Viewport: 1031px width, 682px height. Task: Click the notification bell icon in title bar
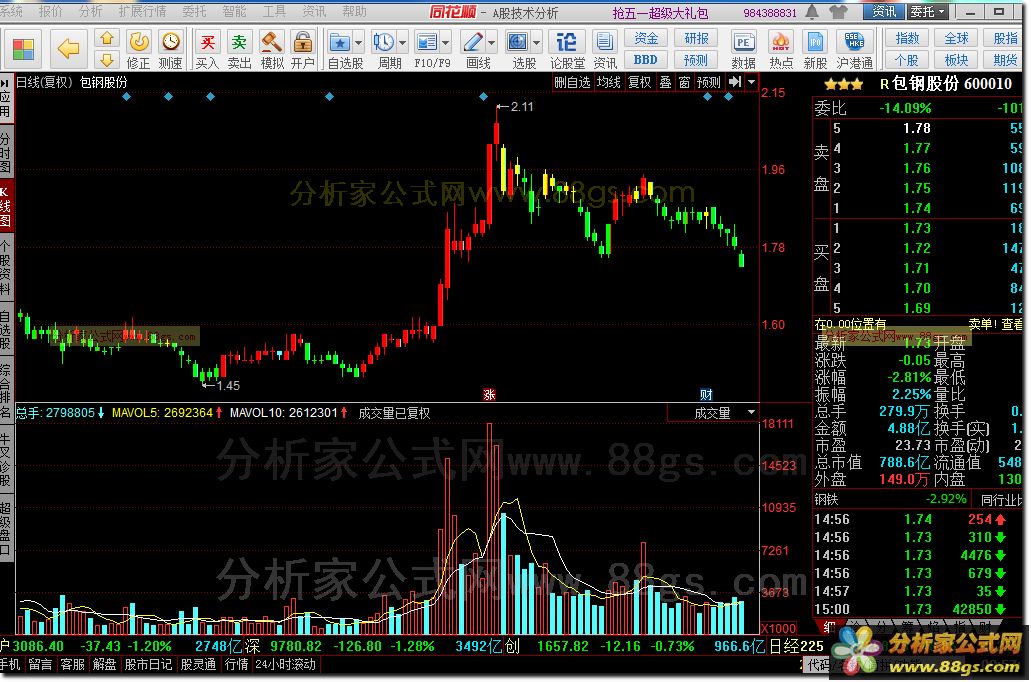coord(813,12)
